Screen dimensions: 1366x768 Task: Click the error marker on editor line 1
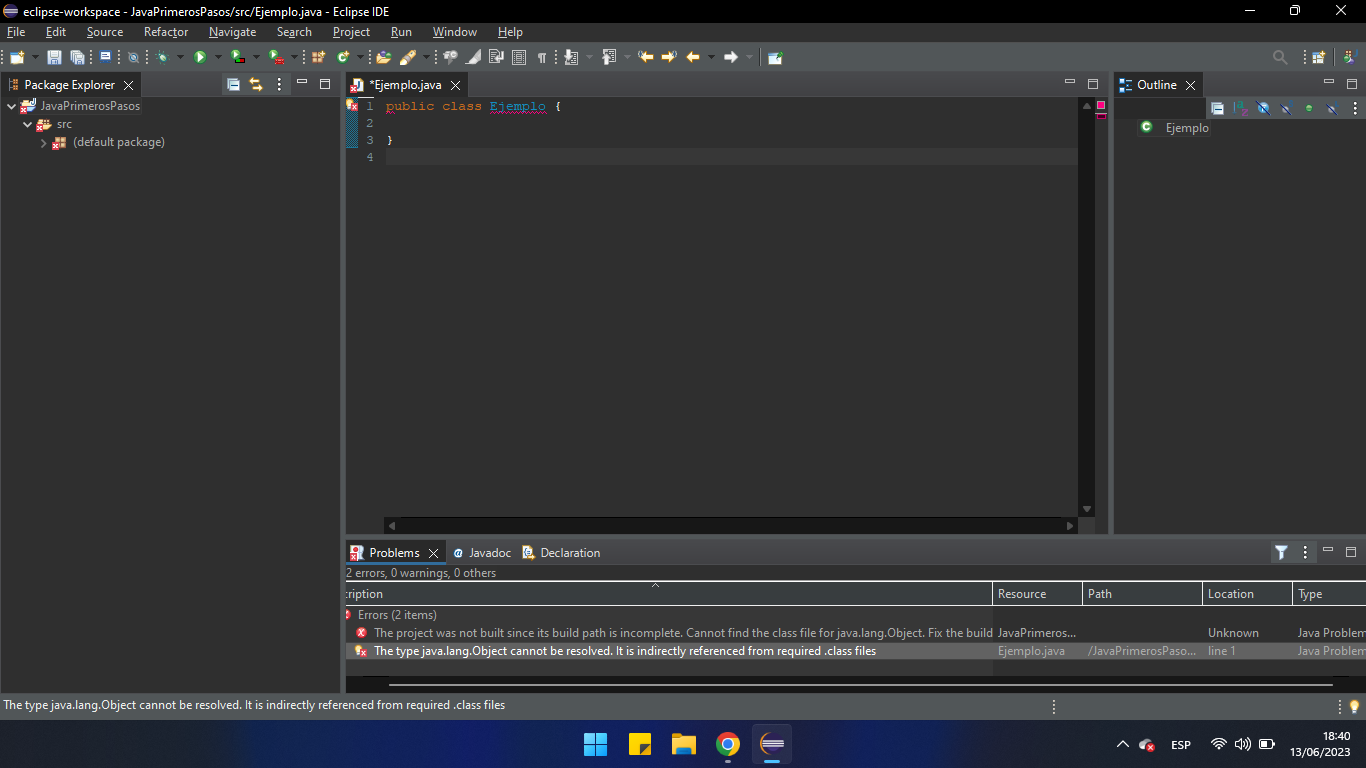[352, 105]
